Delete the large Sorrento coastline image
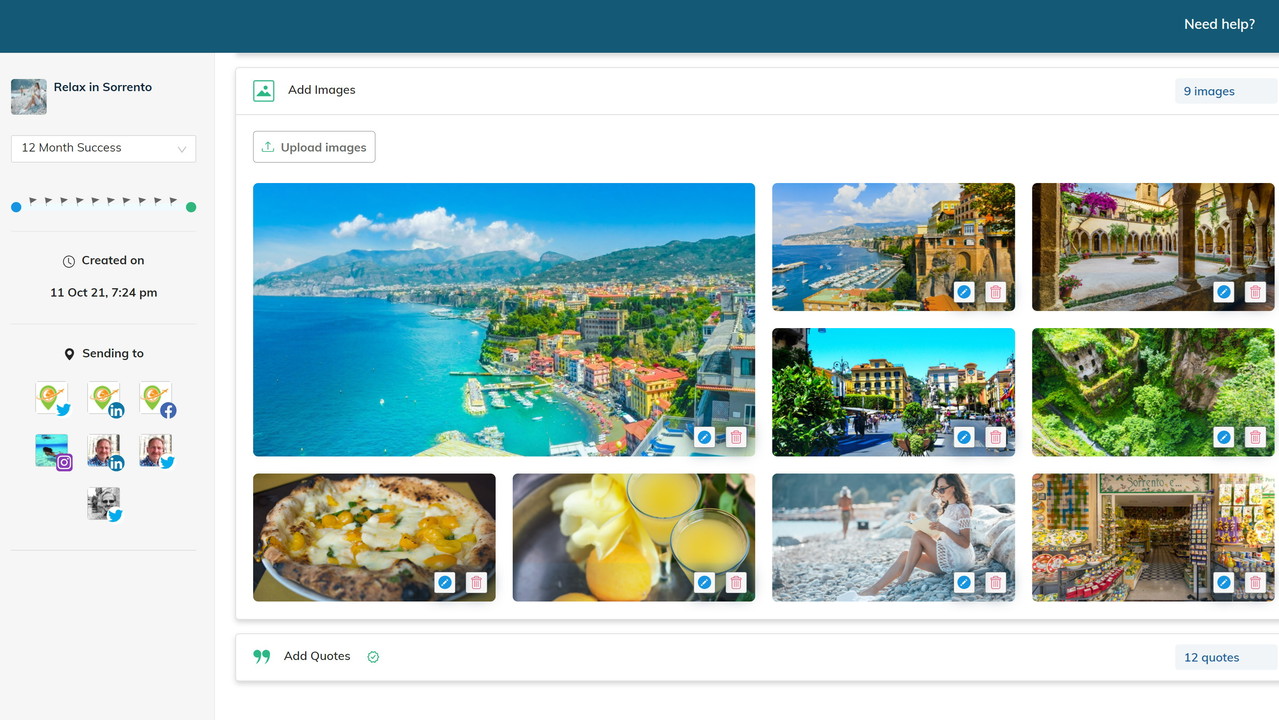This screenshot has width=1279, height=720. 736,437
